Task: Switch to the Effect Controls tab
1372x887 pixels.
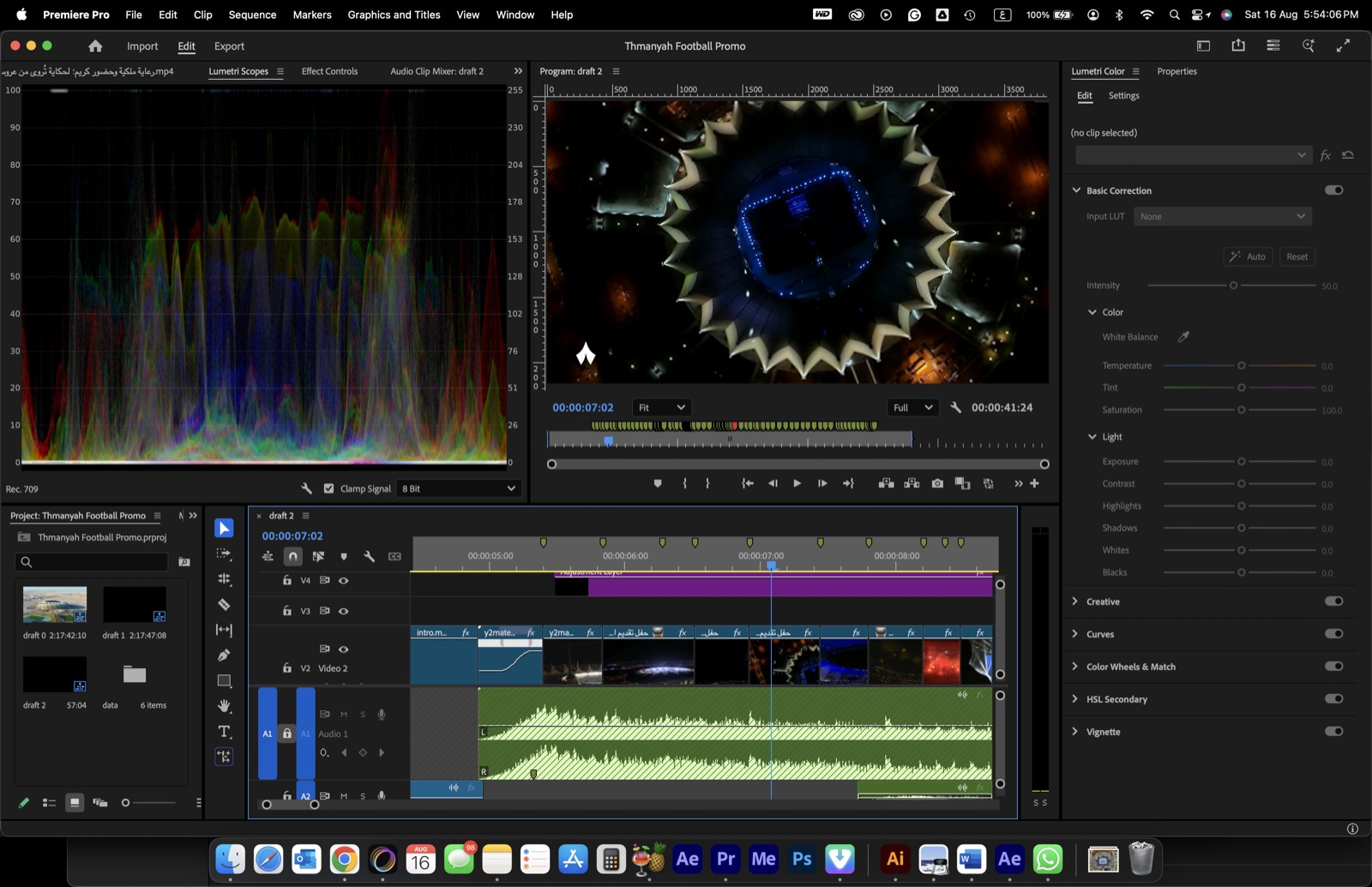Action: (x=329, y=71)
